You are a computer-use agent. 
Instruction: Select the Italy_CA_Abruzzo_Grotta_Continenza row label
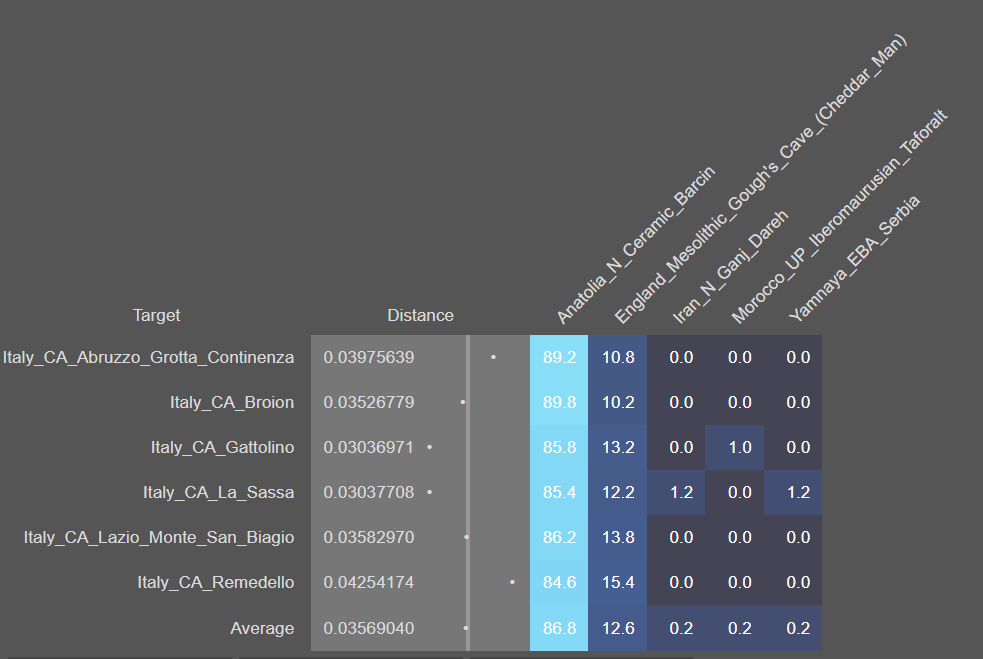coord(149,357)
